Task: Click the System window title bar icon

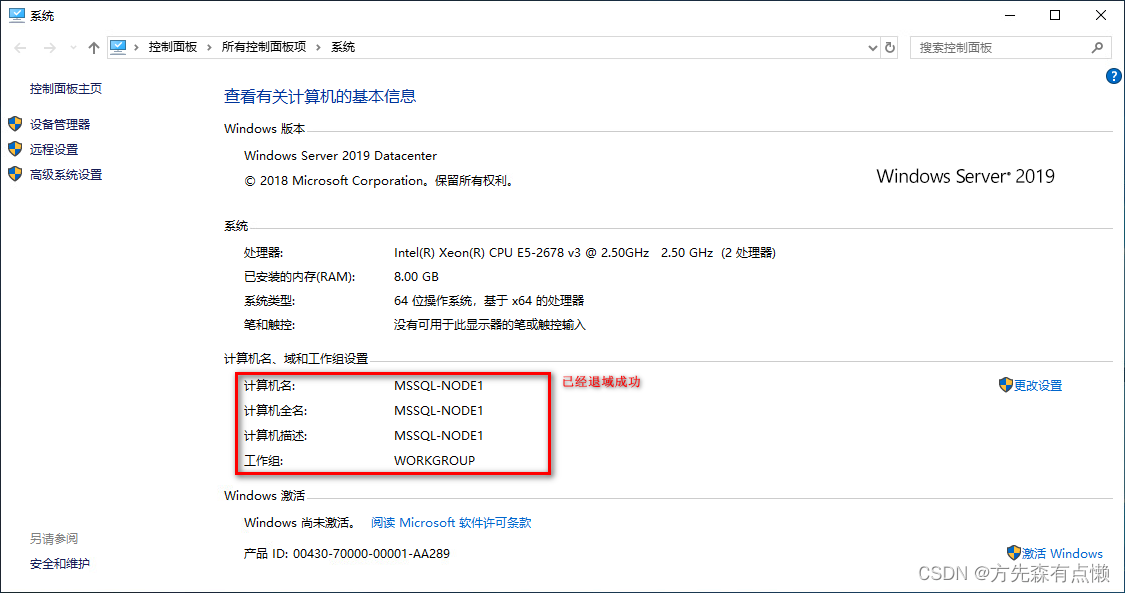Action: click(x=16, y=15)
